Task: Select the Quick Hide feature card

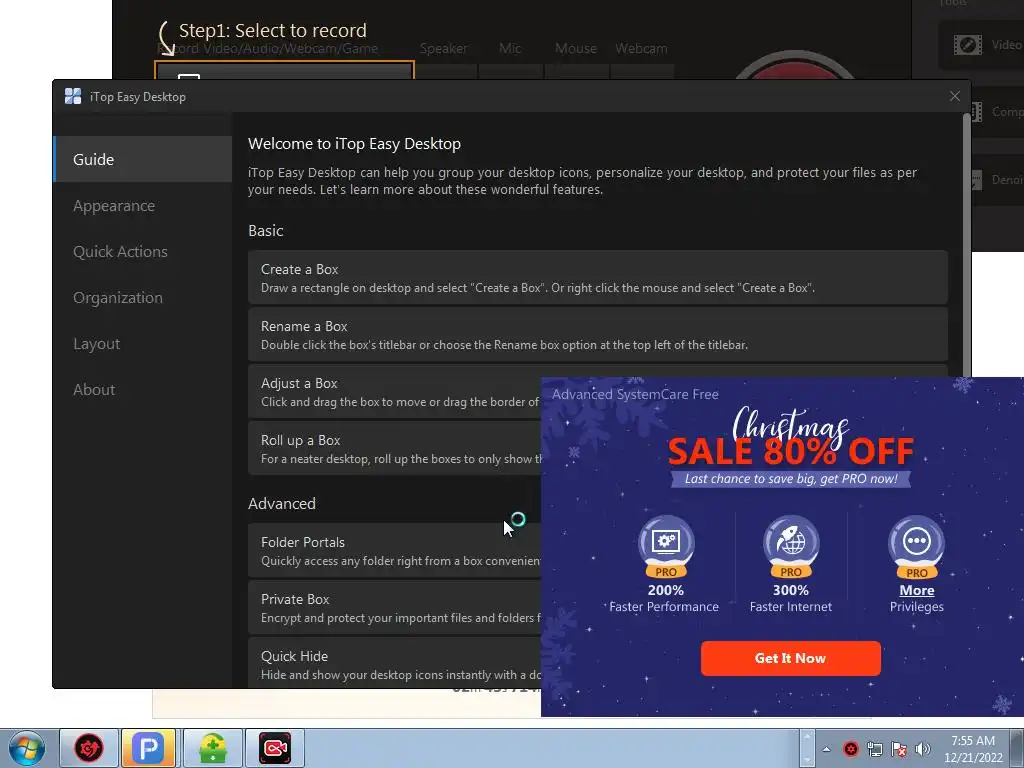Action: click(394, 664)
